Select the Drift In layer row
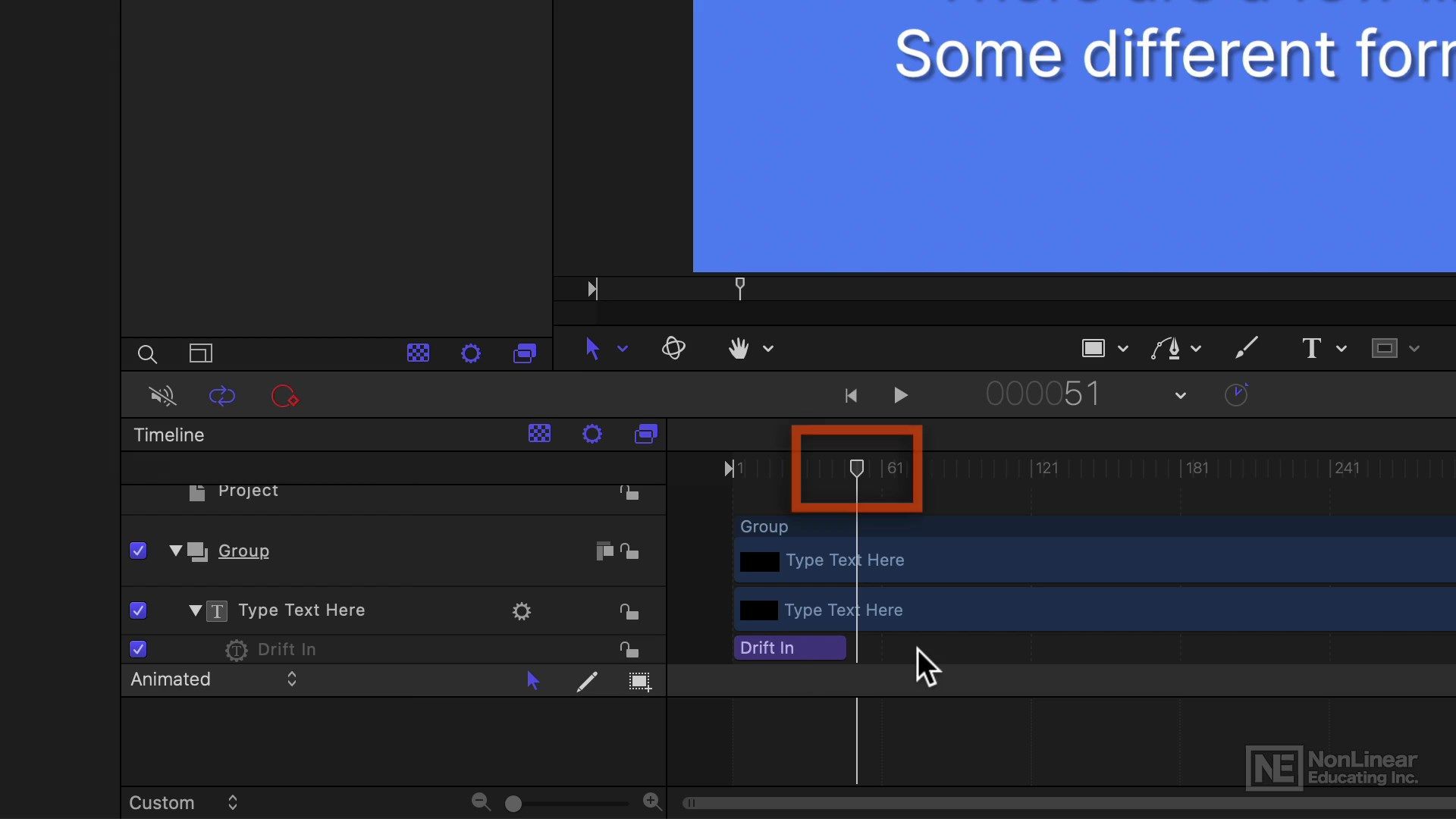Image resolution: width=1456 pixels, height=819 pixels. pos(394,649)
